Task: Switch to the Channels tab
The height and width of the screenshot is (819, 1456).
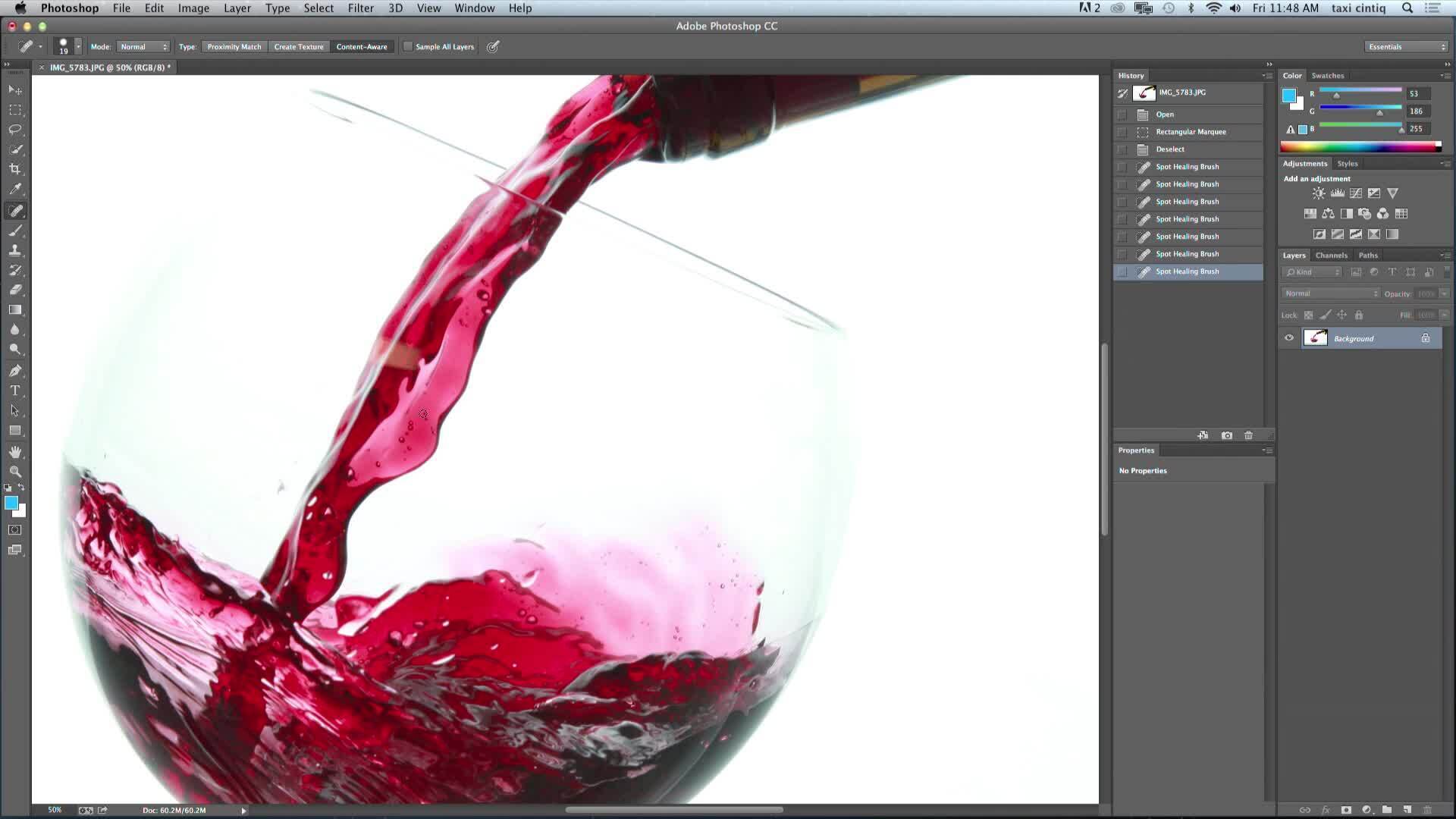Action: (x=1331, y=256)
